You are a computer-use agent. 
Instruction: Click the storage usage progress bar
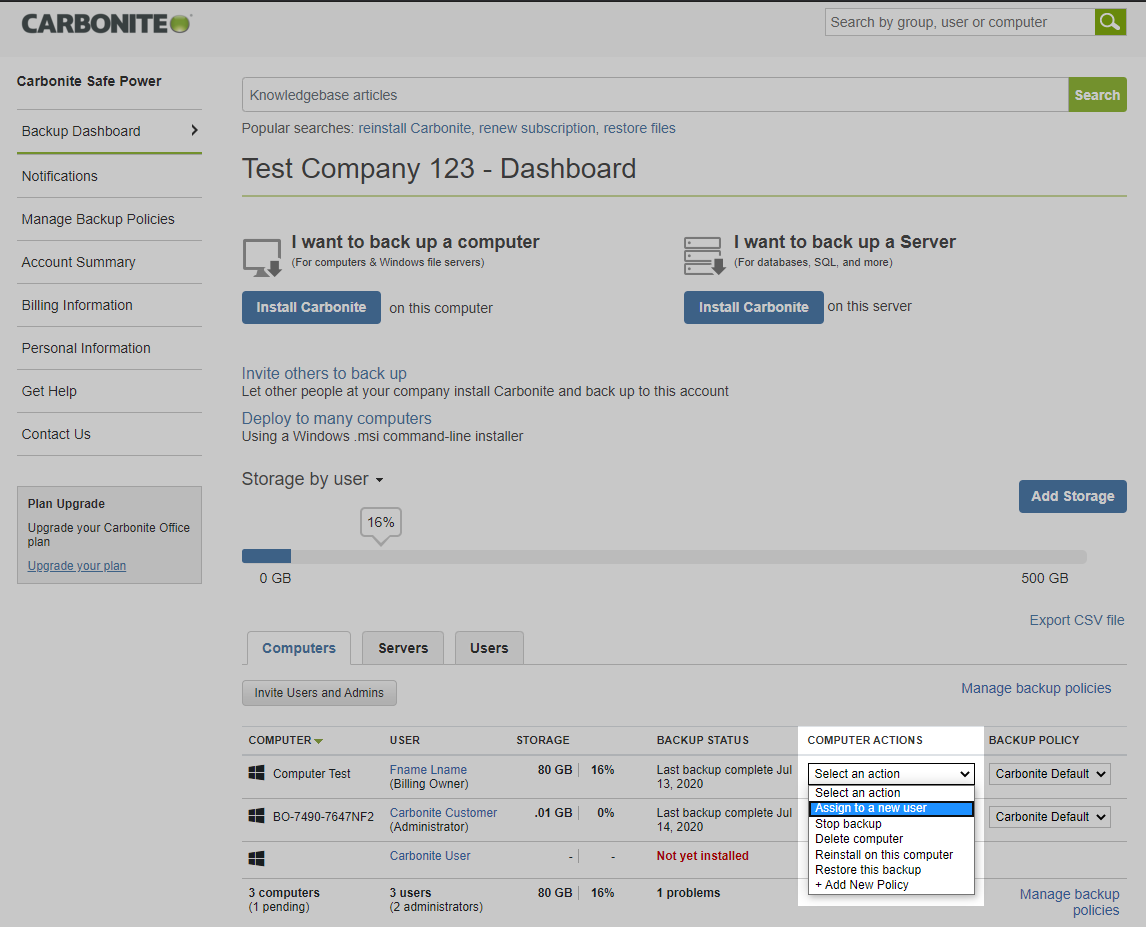[x=663, y=557]
